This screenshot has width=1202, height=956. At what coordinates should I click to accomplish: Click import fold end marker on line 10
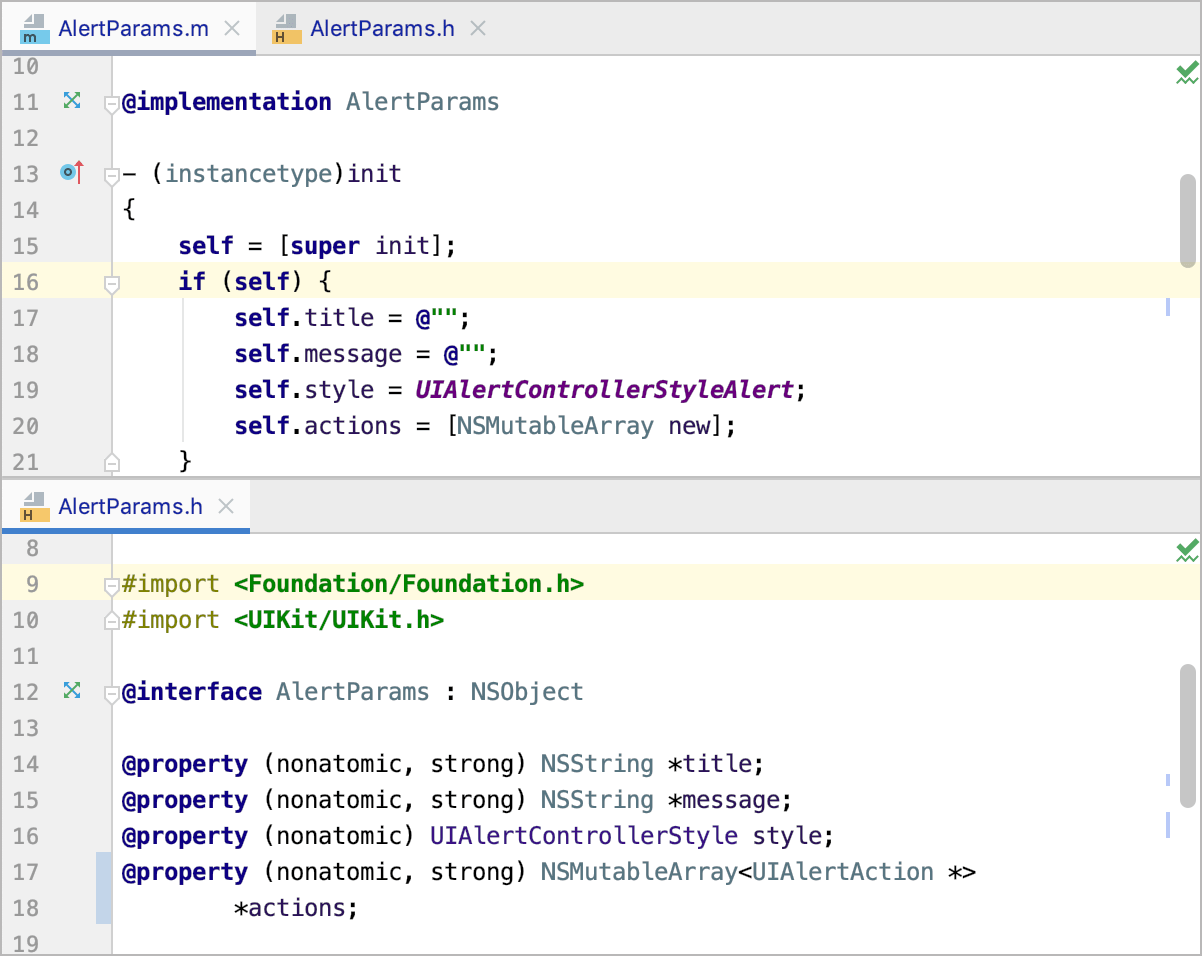(x=112, y=620)
